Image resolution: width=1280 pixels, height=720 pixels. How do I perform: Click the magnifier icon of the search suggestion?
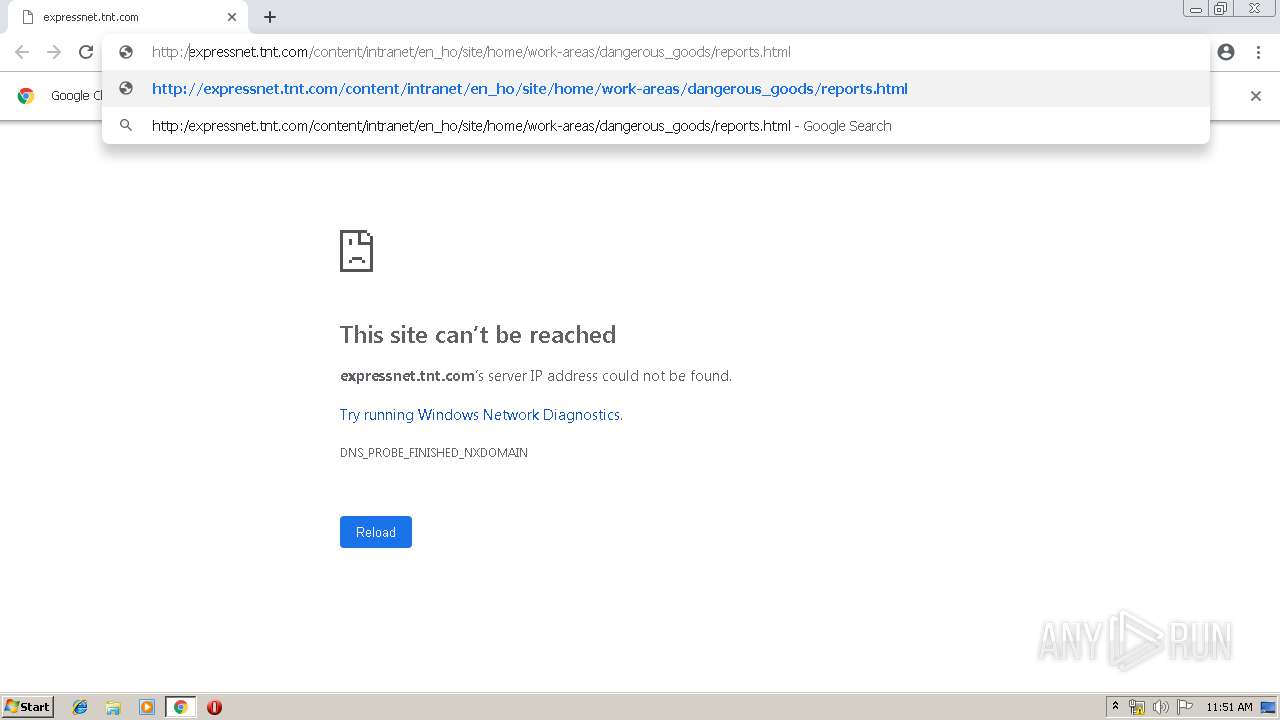(x=126, y=125)
